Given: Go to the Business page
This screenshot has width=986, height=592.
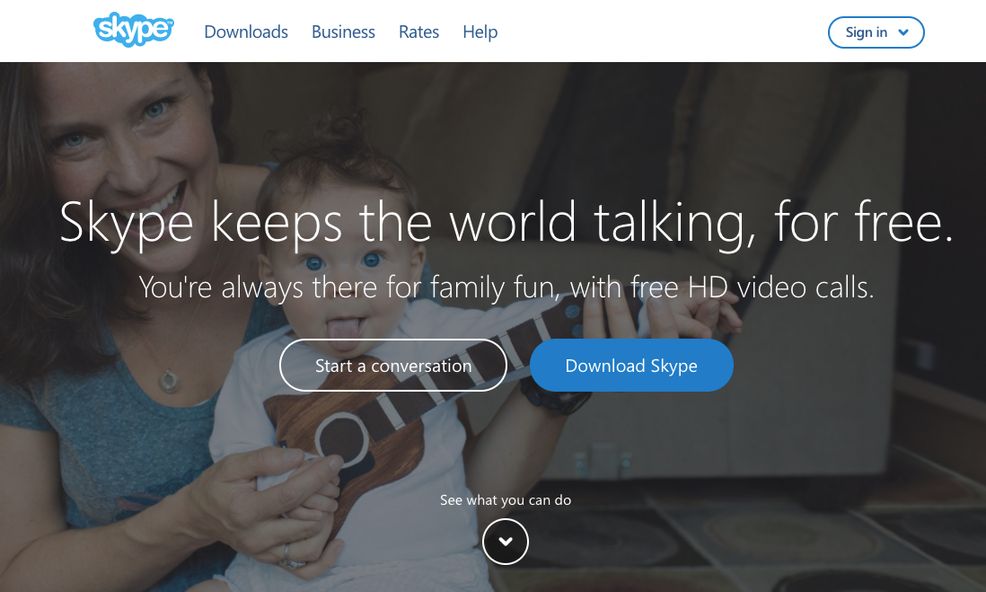Looking at the screenshot, I should pos(343,32).
